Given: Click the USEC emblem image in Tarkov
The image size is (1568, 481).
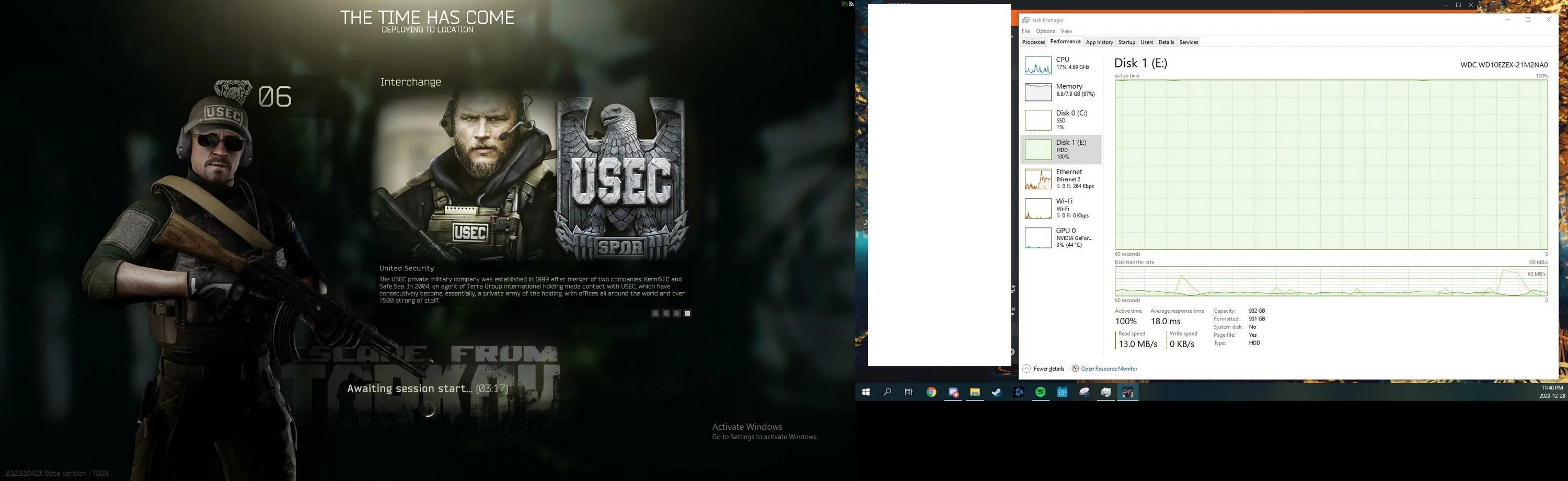Looking at the screenshot, I should [622, 178].
